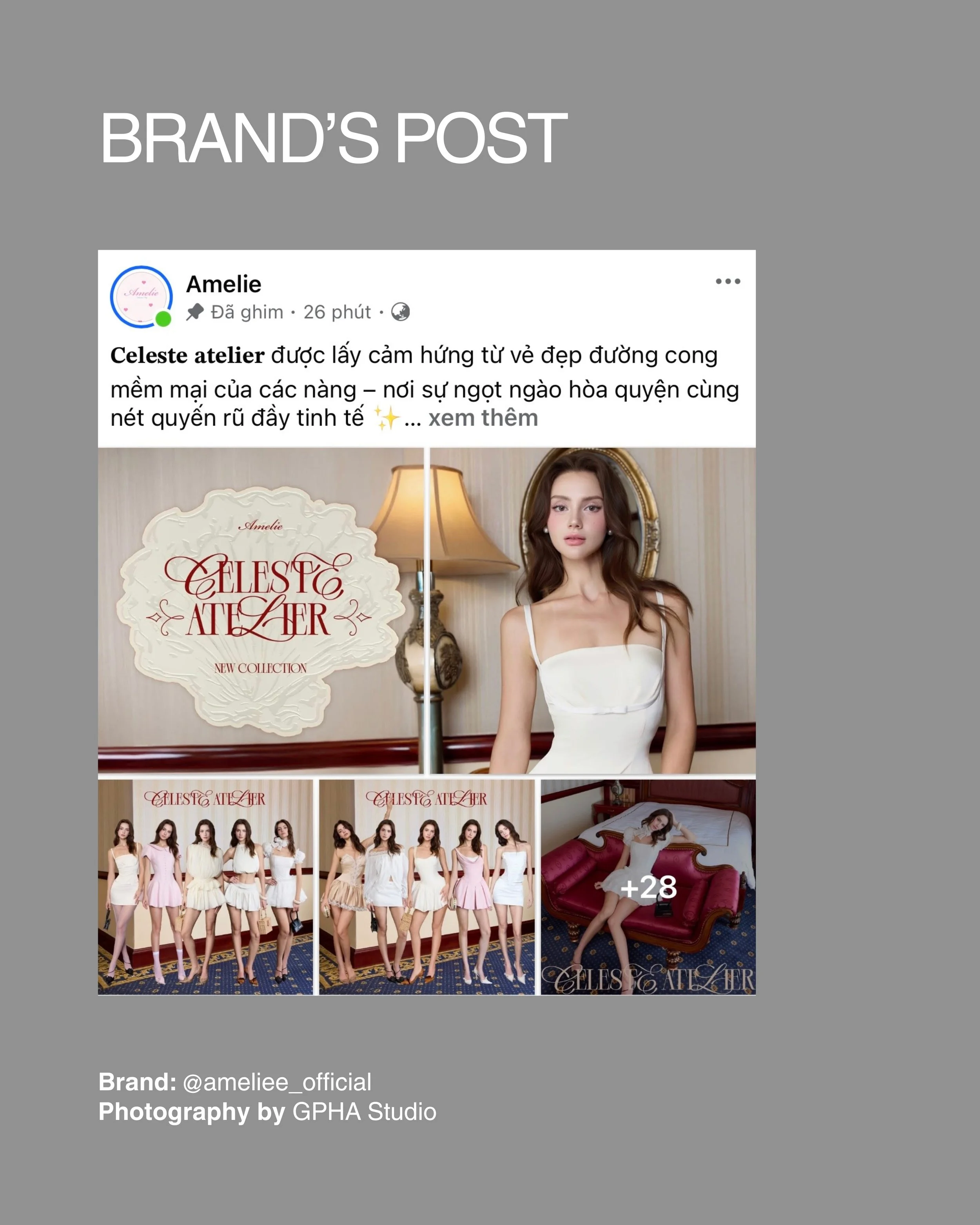Open the bottom-middle five-model group photo

[x=426, y=887]
